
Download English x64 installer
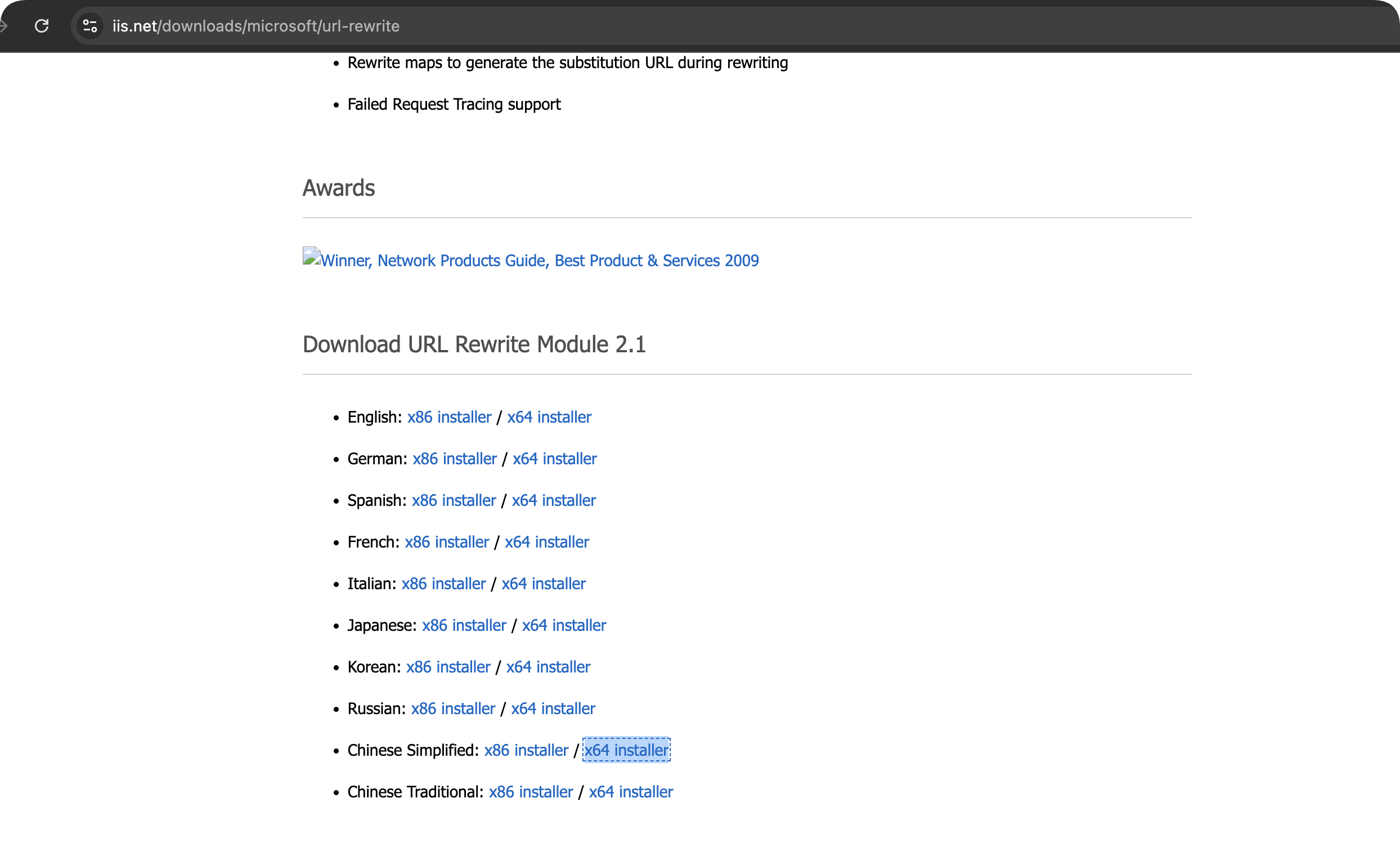[x=549, y=417]
